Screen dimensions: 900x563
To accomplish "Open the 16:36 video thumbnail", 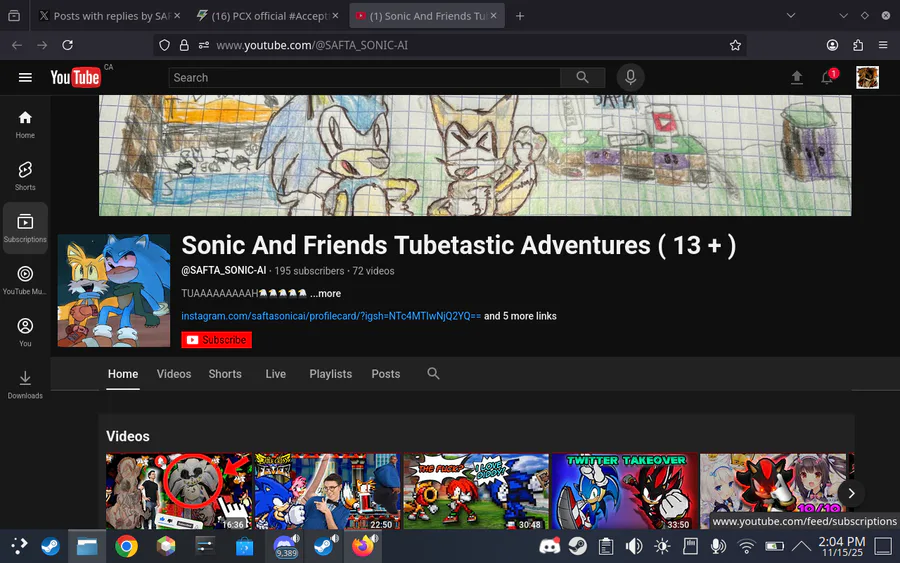I will click(179, 491).
